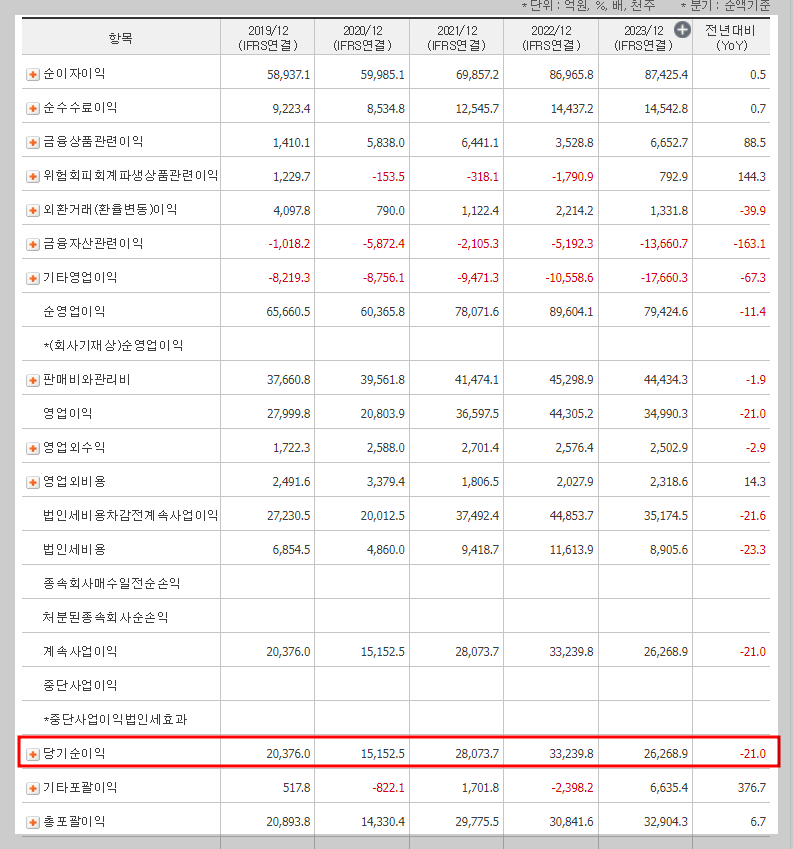Expand the 금융상품관련이익 row
This screenshot has height=849, width=793.
(32, 142)
